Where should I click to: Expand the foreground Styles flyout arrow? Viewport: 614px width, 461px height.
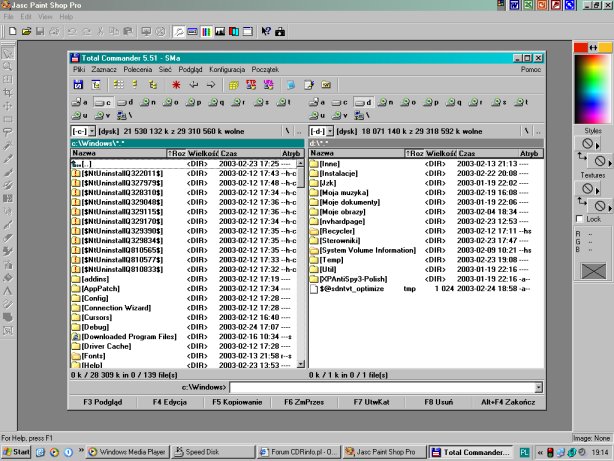coord(598,146)
